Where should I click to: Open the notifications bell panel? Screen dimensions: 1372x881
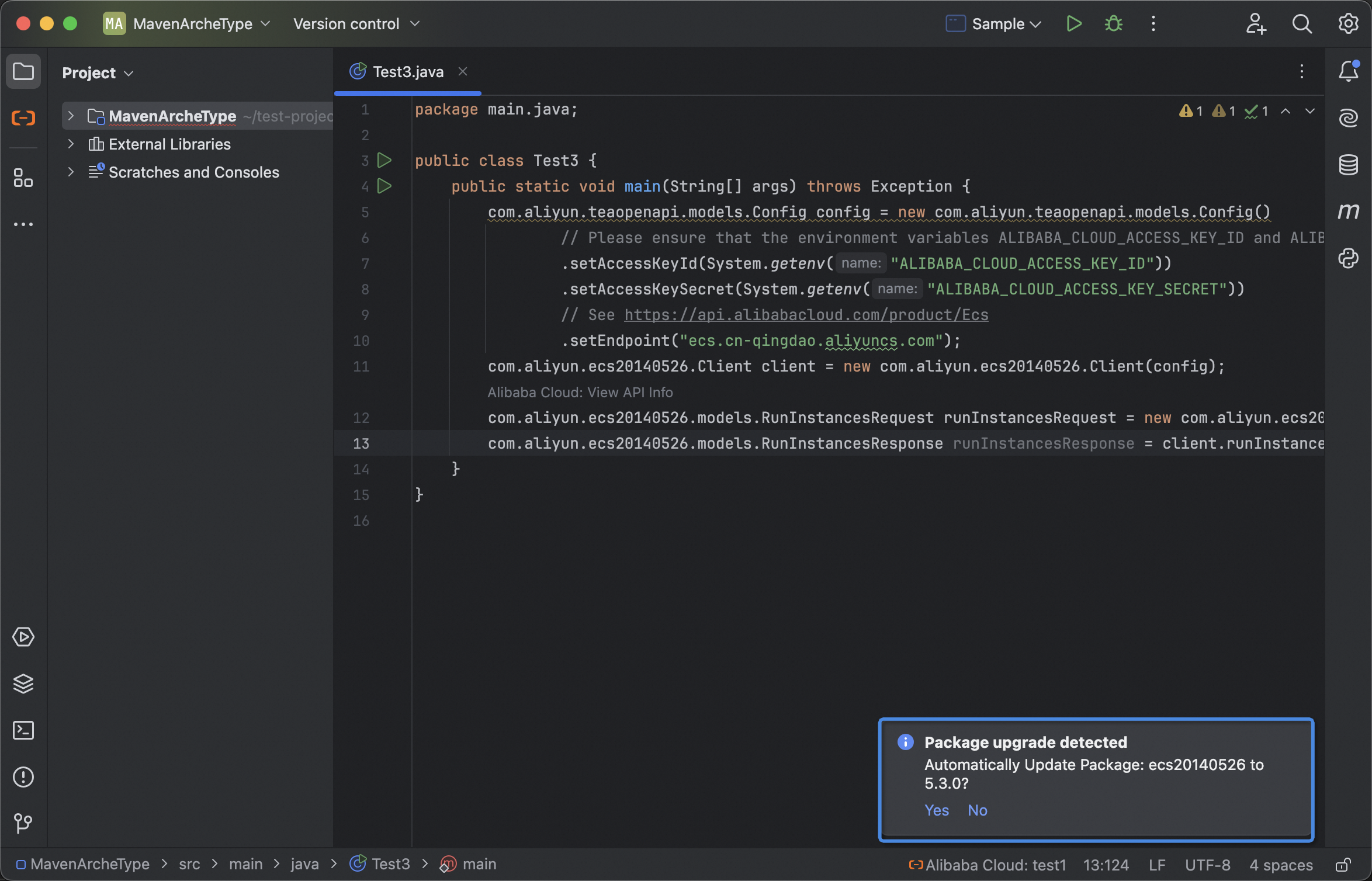point(1348,72)
